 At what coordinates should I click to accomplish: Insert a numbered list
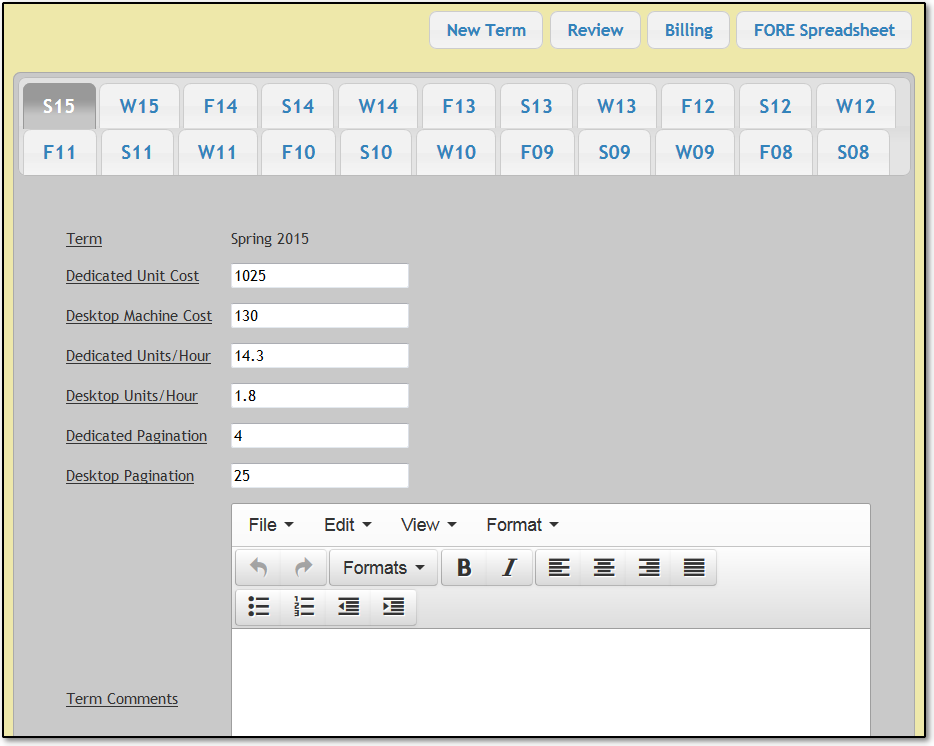pos(304,607)
